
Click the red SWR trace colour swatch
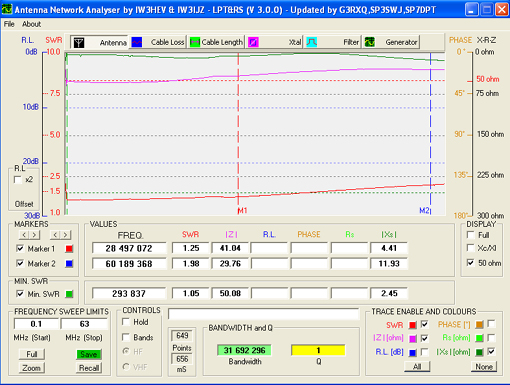click(413, 325)
